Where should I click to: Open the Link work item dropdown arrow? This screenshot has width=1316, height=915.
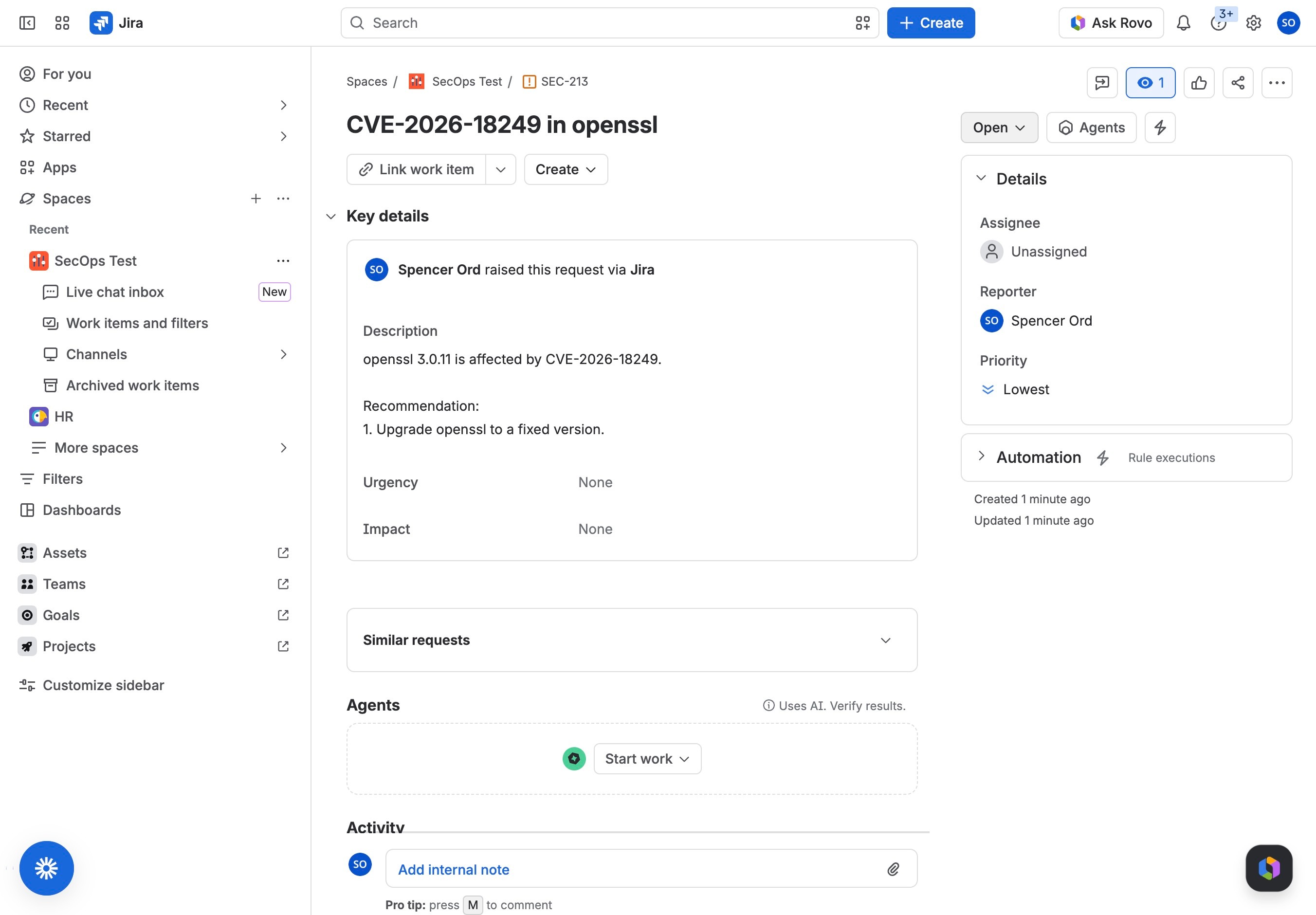(x=500, y=169)
